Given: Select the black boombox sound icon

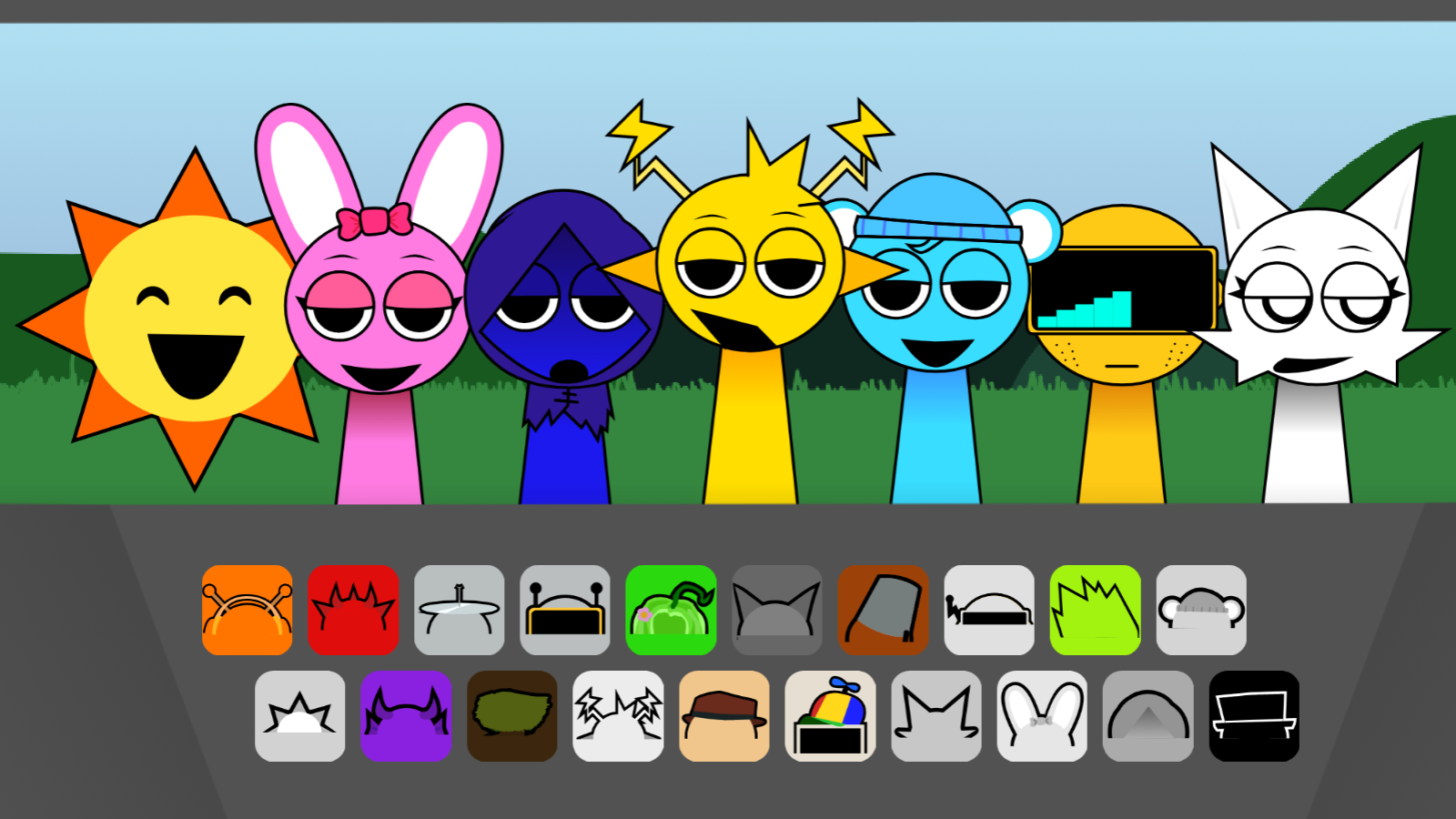Looking at the screenshot, I should (1254, 714).
